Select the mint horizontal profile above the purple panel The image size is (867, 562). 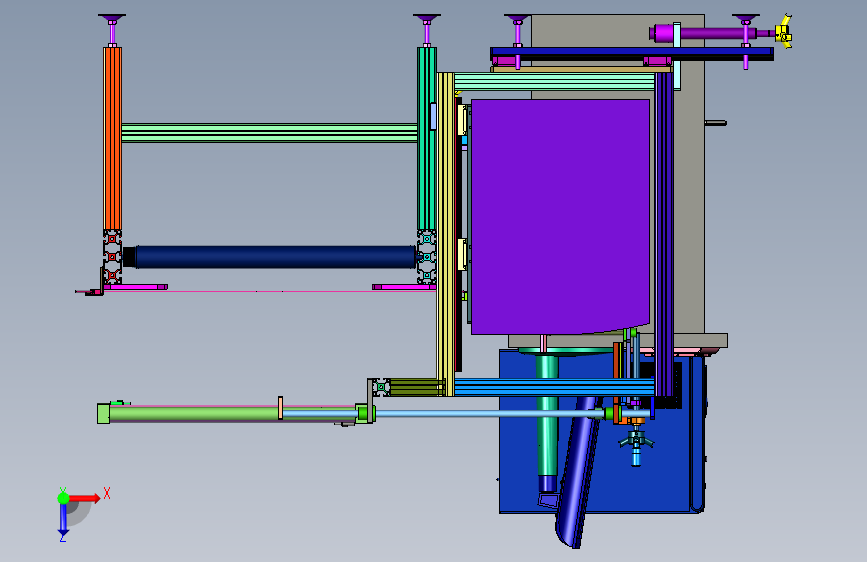(554, 82)
